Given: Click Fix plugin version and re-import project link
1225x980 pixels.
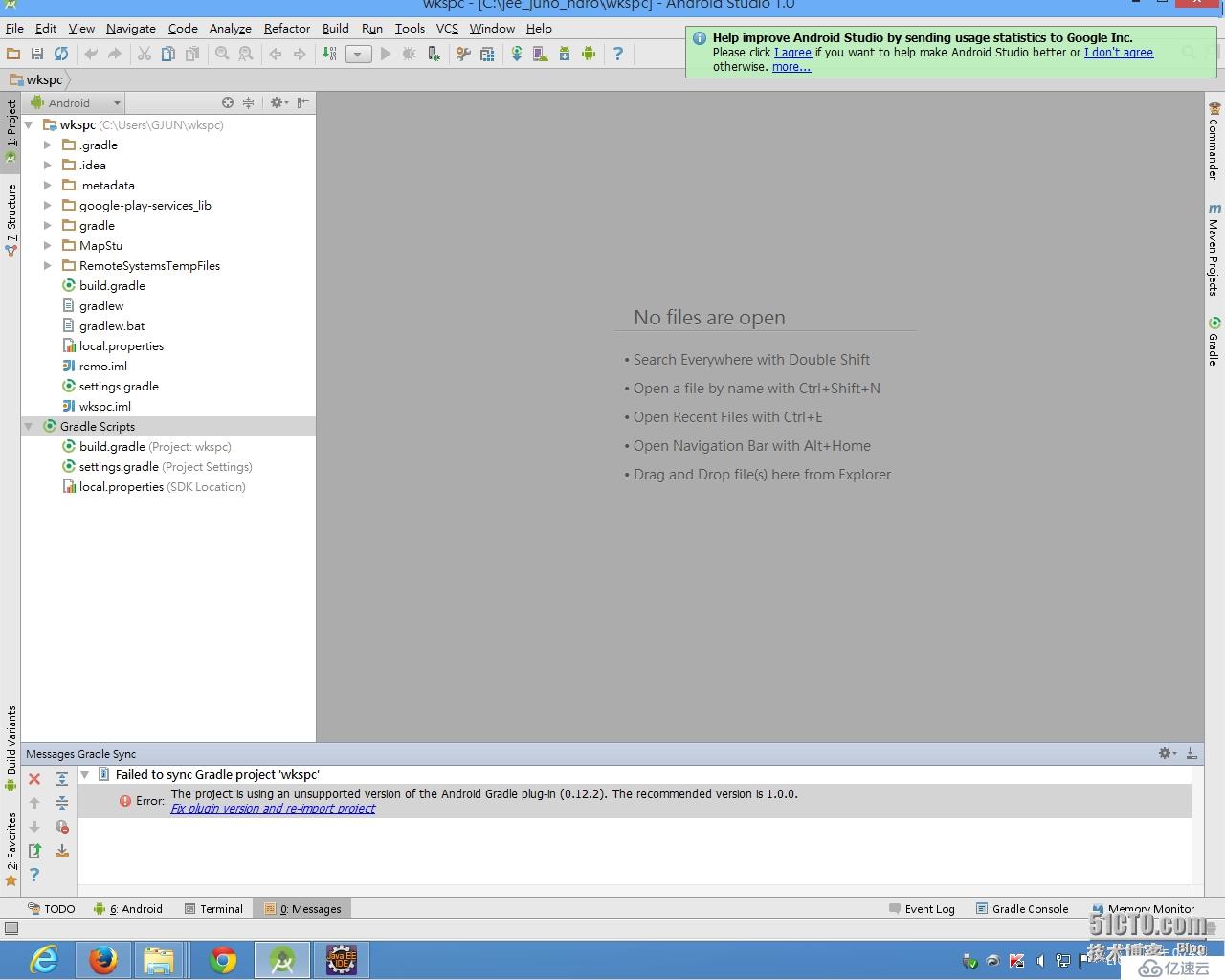Looking at the screenshot, I should [273, 809].
